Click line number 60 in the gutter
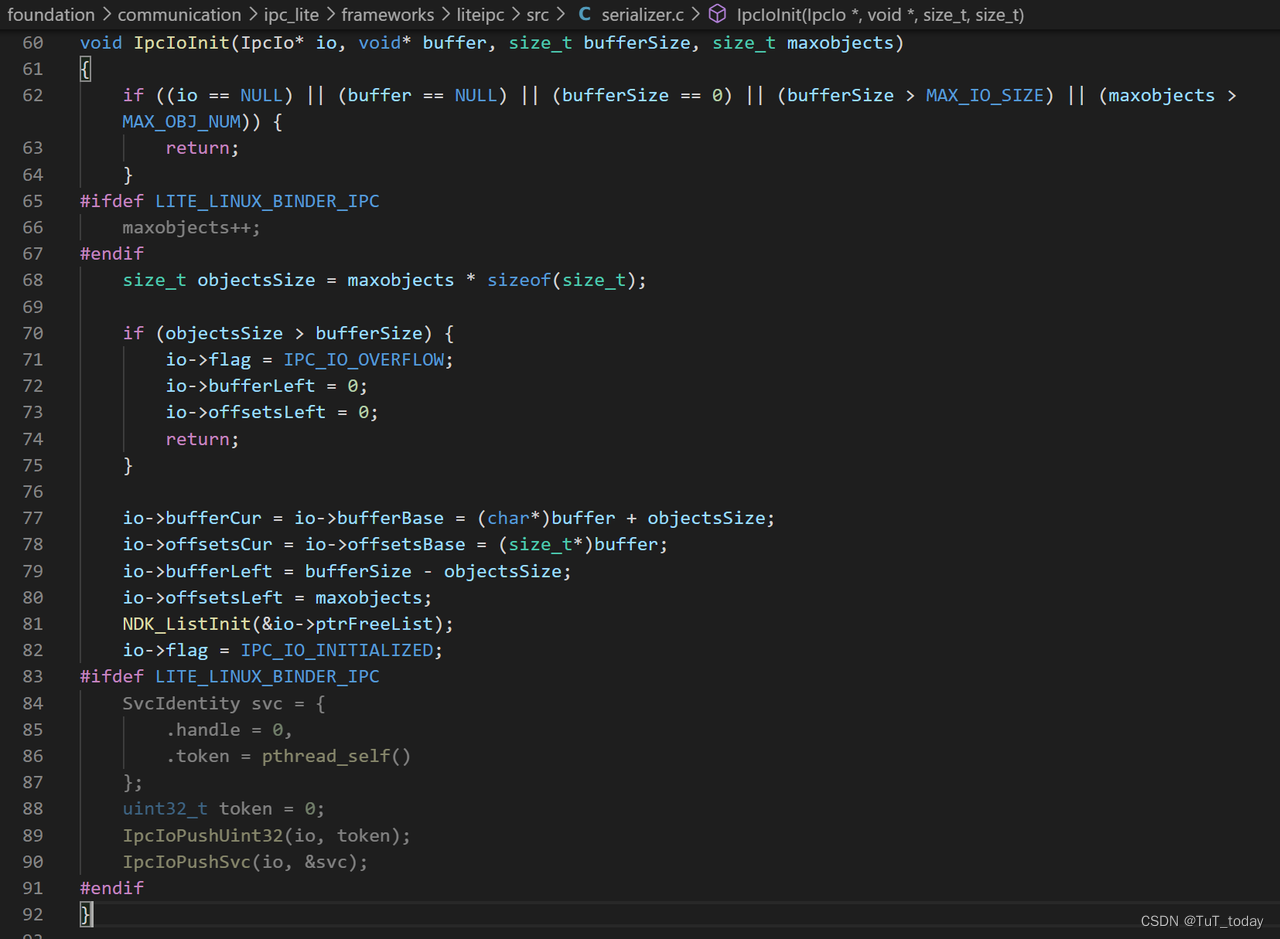 point(32,43)
